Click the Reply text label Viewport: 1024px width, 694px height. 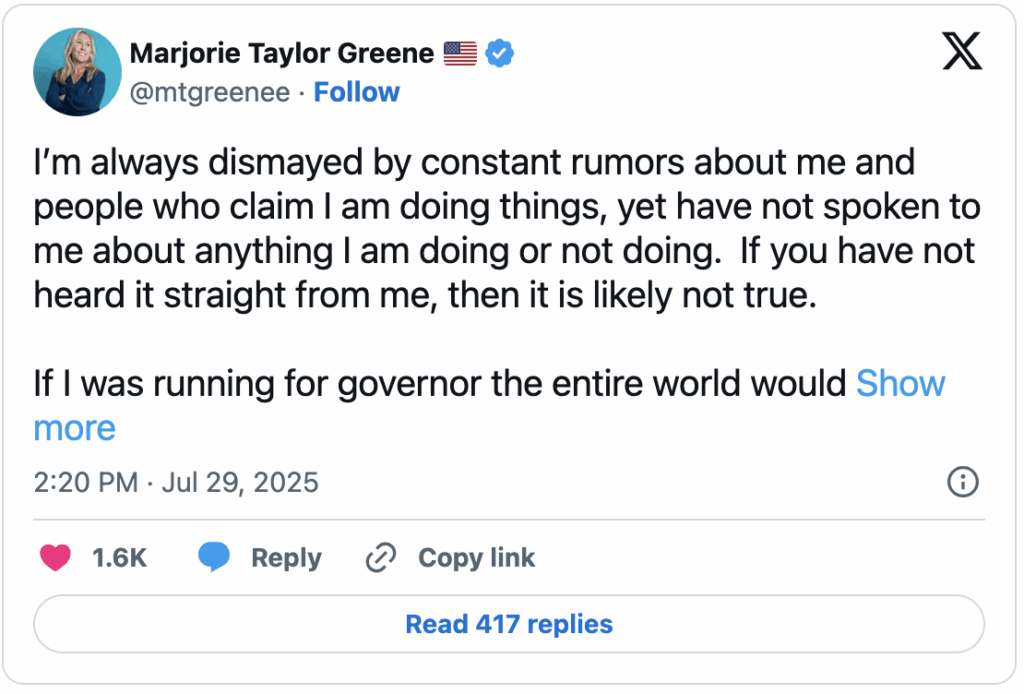pyautogui.click(x=286, y=558)
